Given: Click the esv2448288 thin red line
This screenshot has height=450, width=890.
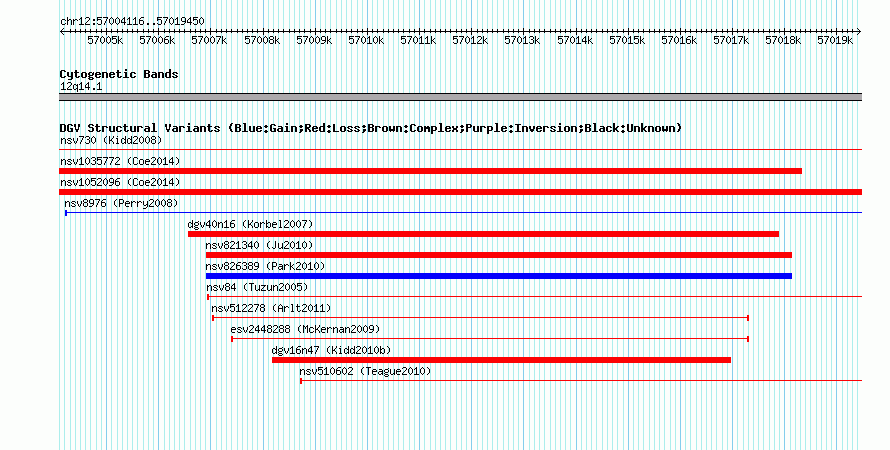Looking at the screenshot, I should [490, 339].
